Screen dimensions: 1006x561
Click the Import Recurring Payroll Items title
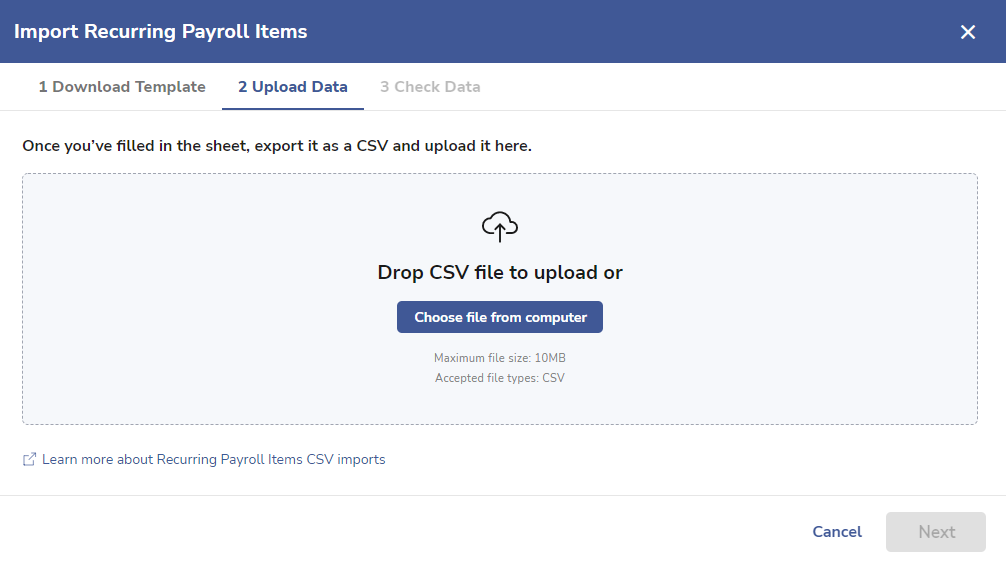click(x=160, y=31)
